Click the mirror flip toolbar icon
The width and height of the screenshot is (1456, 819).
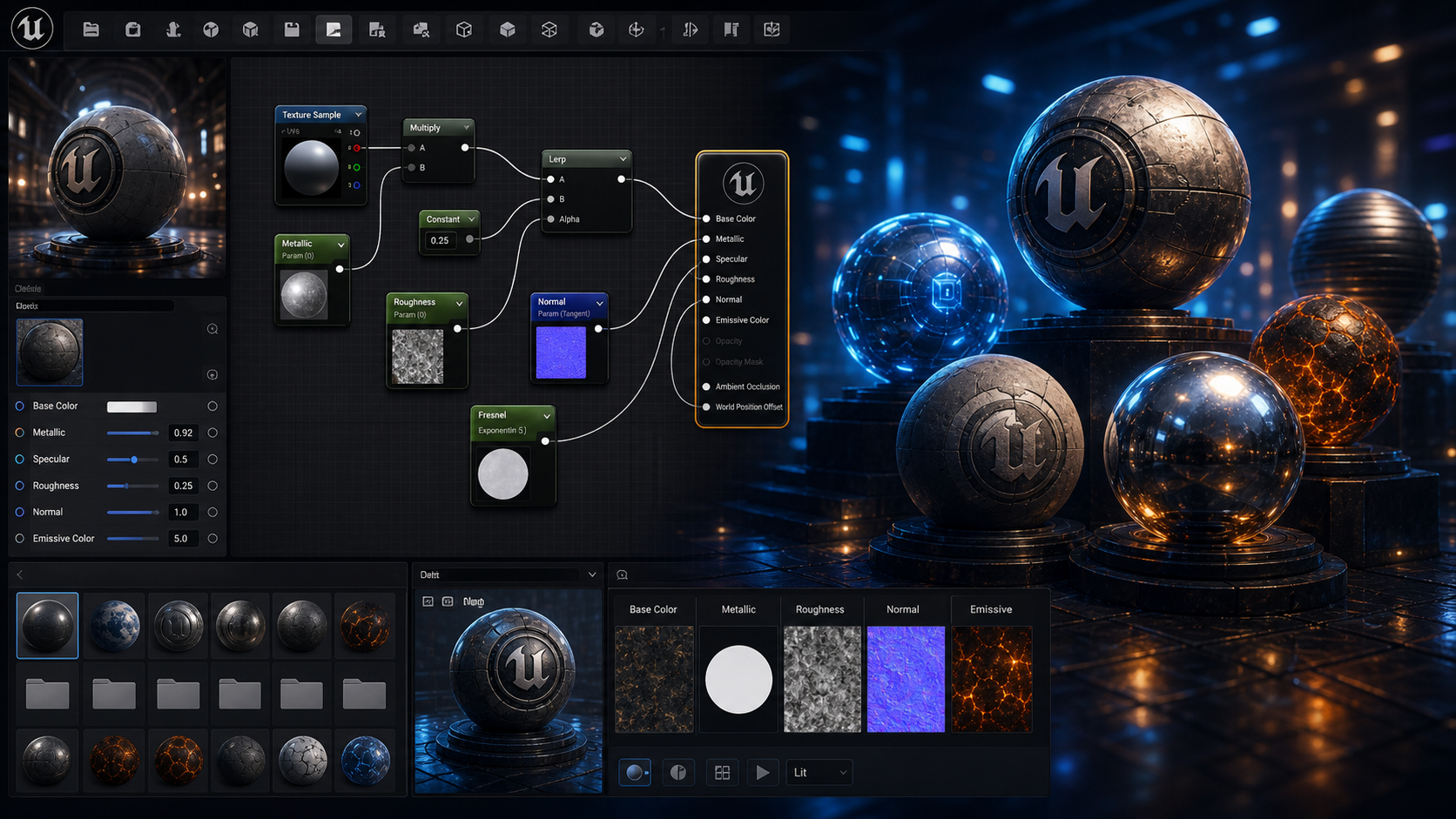point(690,30)
